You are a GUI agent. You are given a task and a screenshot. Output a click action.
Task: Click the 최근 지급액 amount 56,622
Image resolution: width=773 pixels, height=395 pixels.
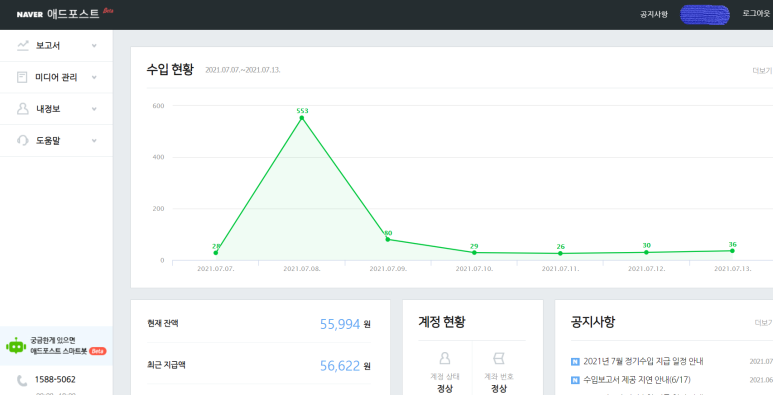coord(340,365)
